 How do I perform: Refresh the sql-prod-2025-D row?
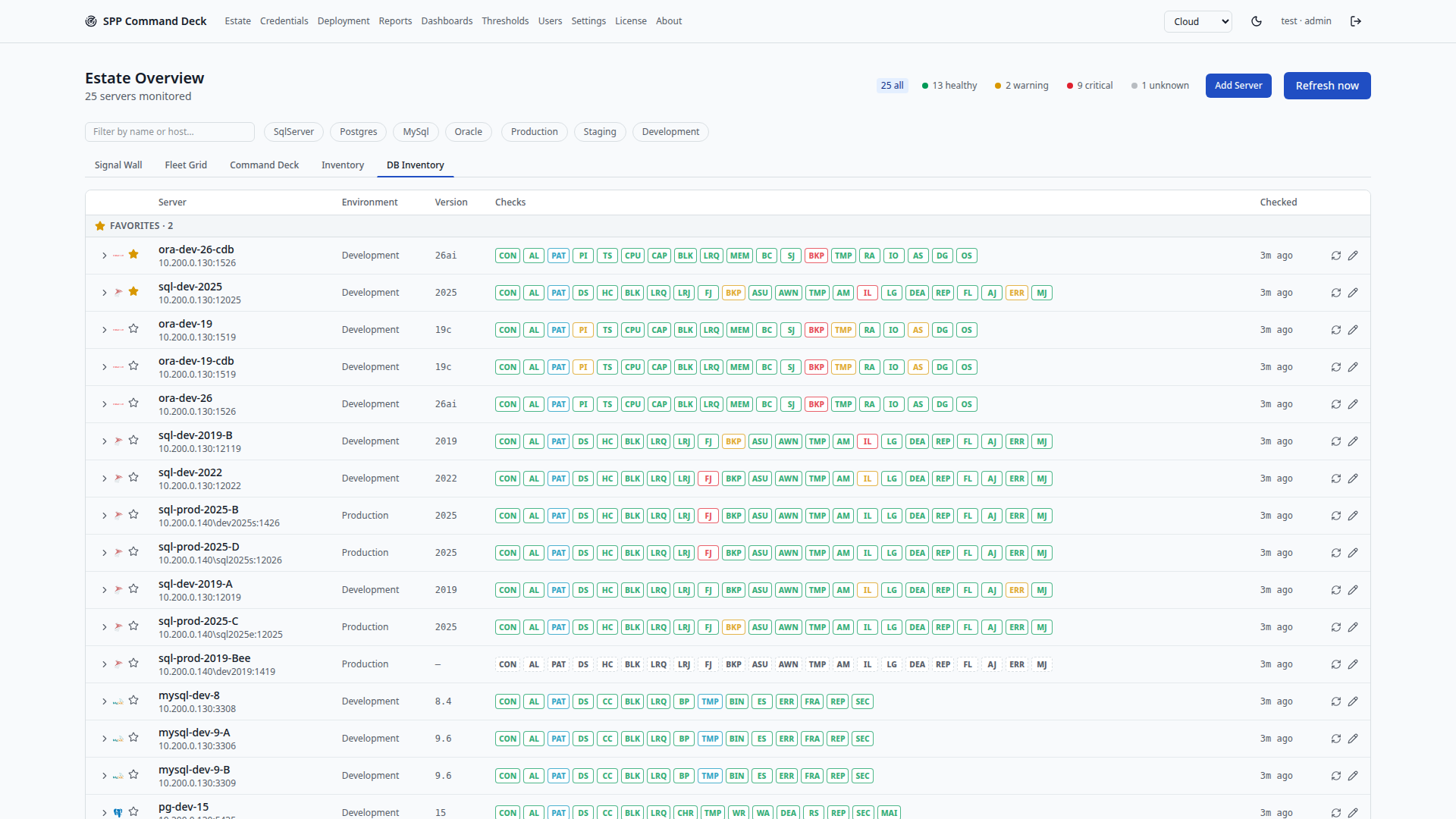(x=1336, y=553)
